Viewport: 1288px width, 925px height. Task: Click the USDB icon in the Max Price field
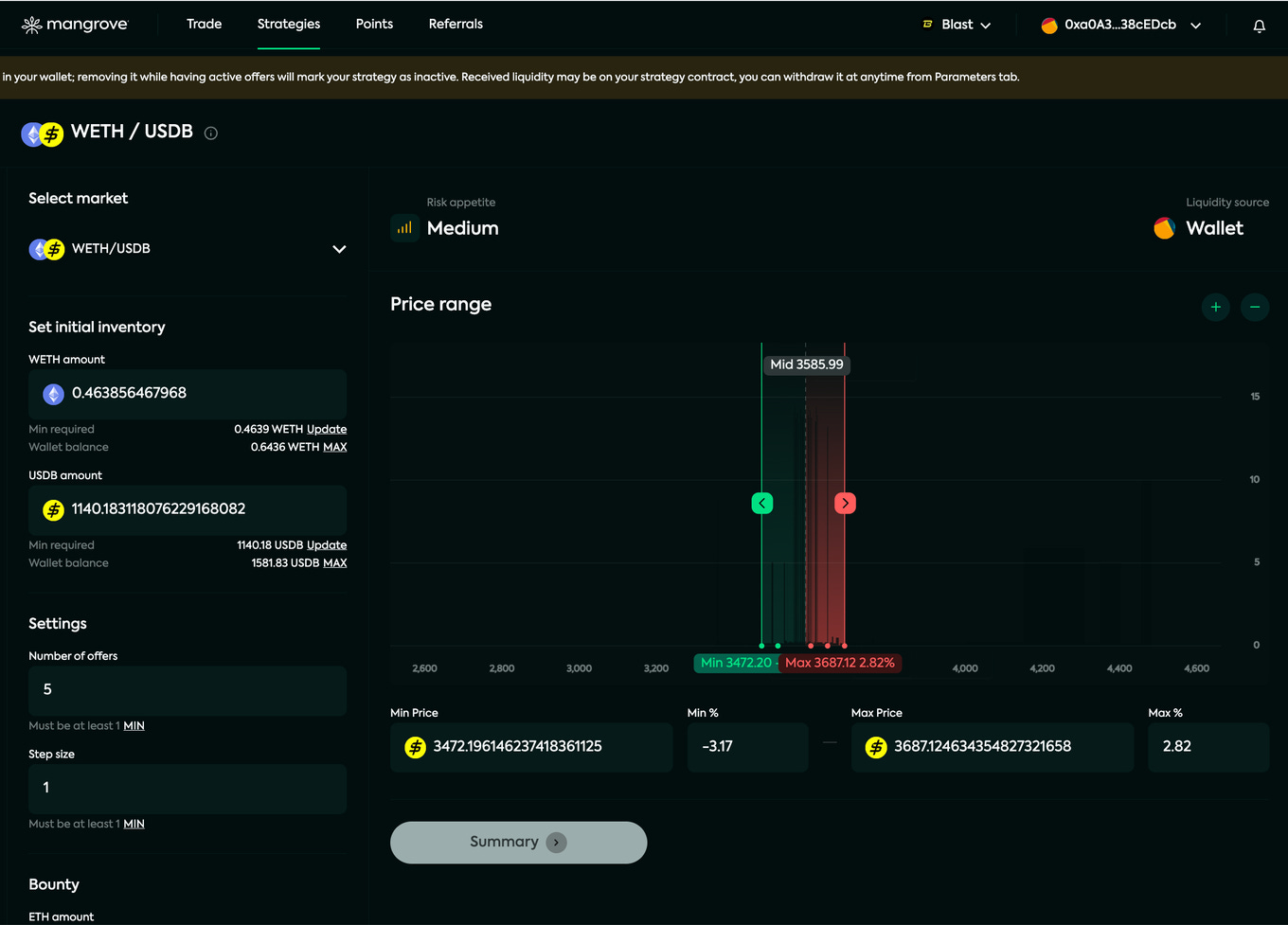877,747
